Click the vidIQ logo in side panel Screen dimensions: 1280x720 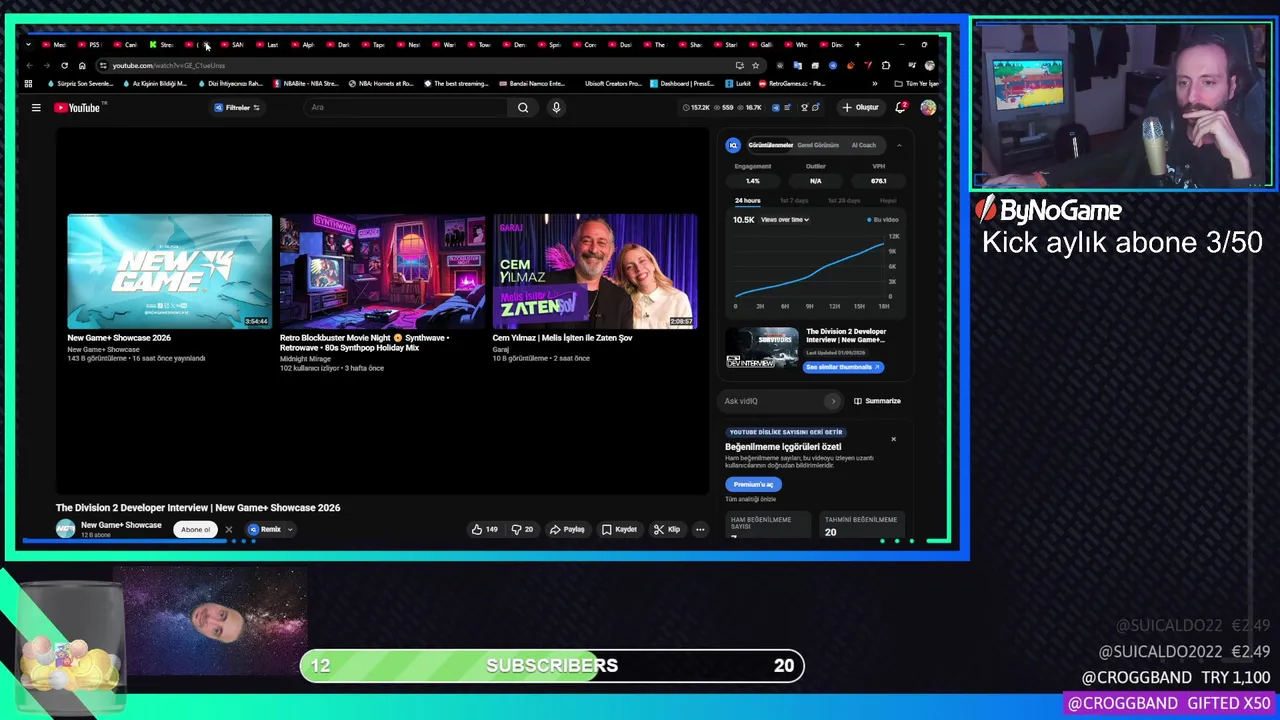pos(733,145)
